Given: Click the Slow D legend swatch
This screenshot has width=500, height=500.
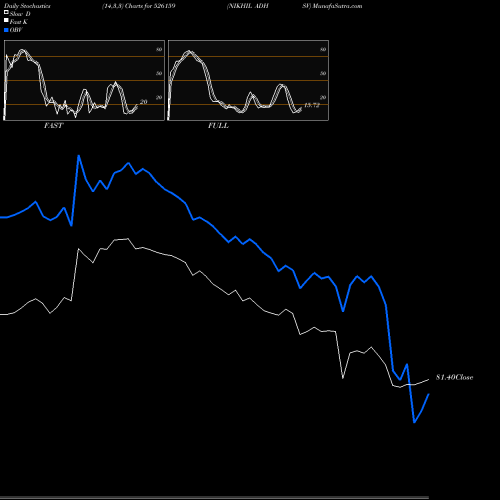Looking at the screenshot, I should [x=6, y=12].
